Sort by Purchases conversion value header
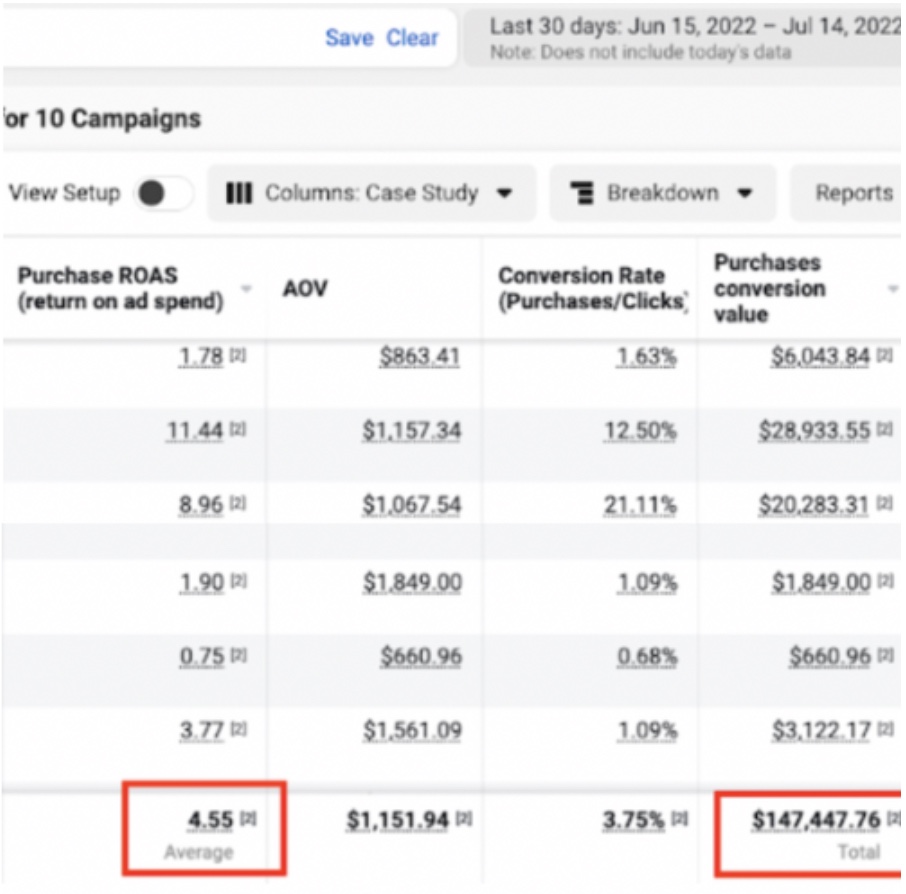The image size is (906, 894). pos(770,289)
